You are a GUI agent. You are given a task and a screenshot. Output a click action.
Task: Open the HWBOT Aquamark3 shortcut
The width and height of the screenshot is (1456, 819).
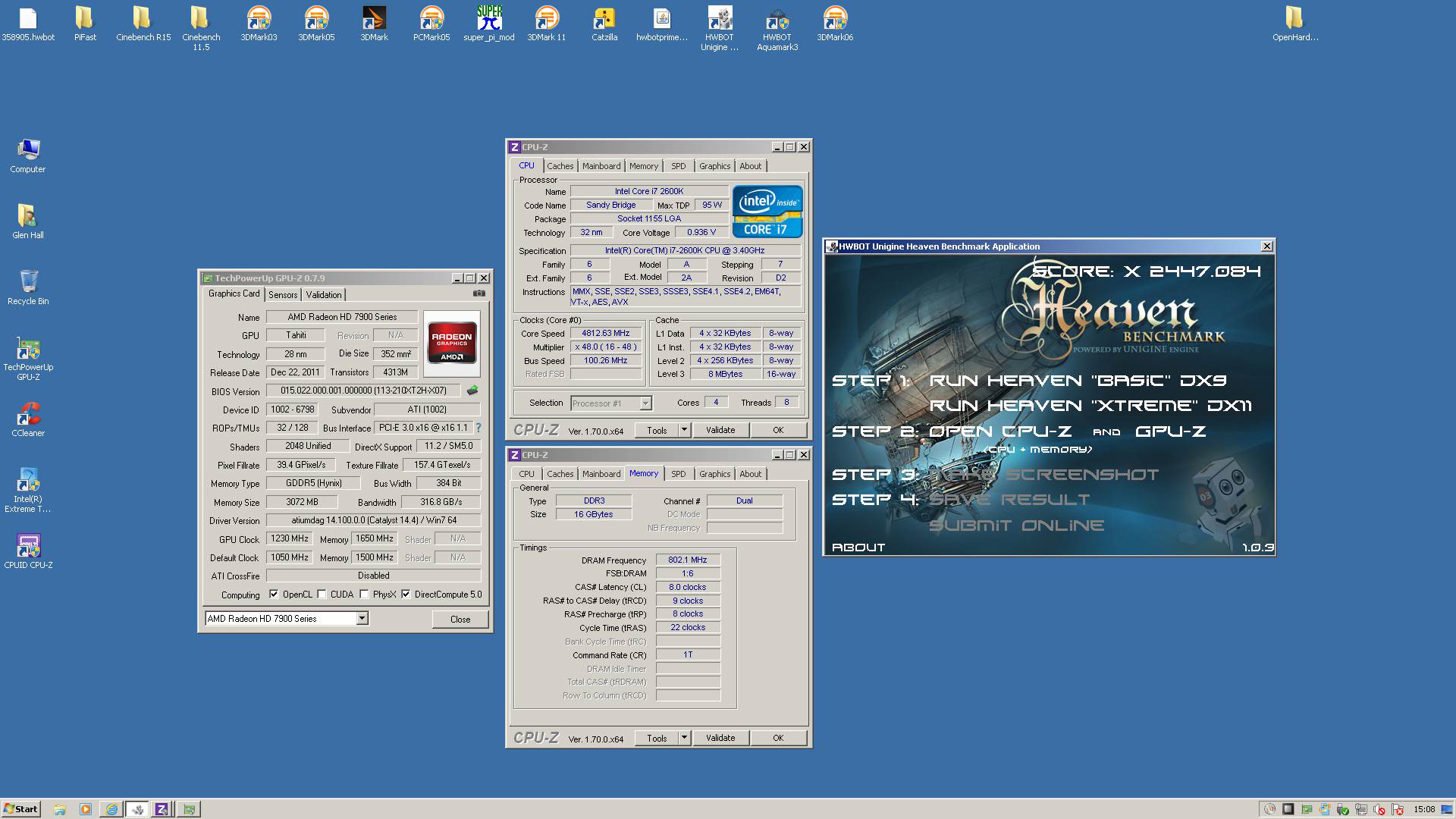click(x=777, y=29)
